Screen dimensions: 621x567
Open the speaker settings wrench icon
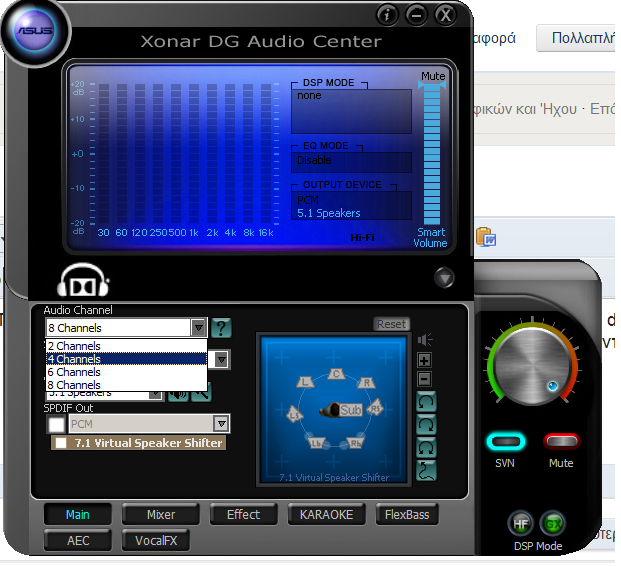201,393
